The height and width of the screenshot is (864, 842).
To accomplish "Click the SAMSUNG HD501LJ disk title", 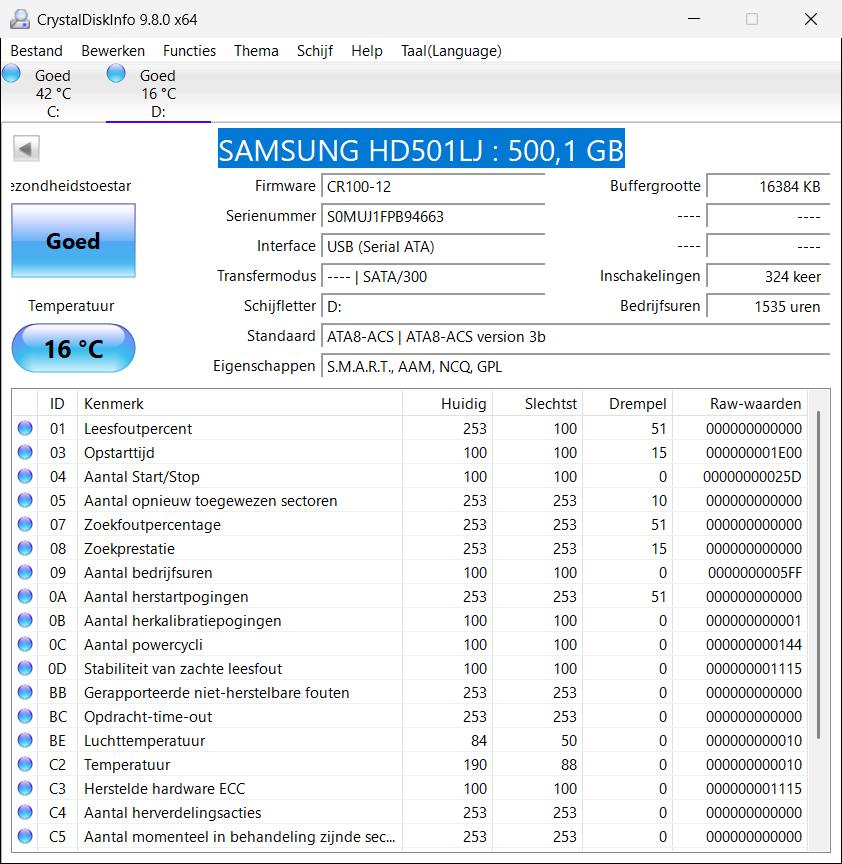I will pyautogui.click(x=421, y=149).
